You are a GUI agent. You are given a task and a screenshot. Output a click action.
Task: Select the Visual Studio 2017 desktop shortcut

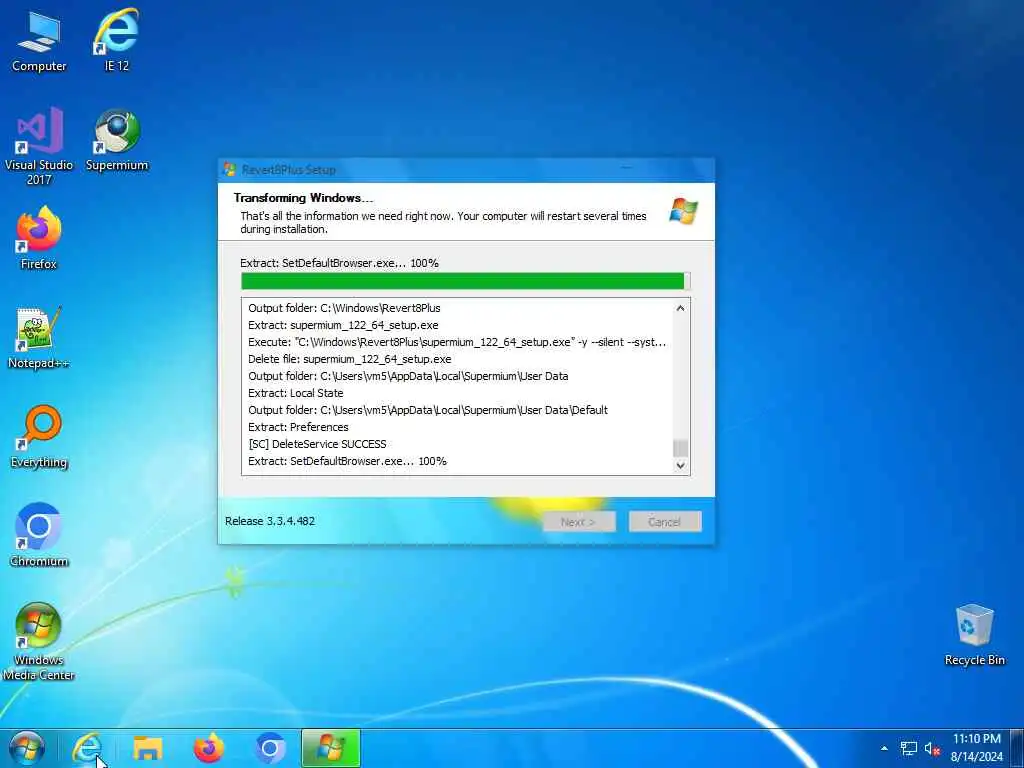(39, 146)
